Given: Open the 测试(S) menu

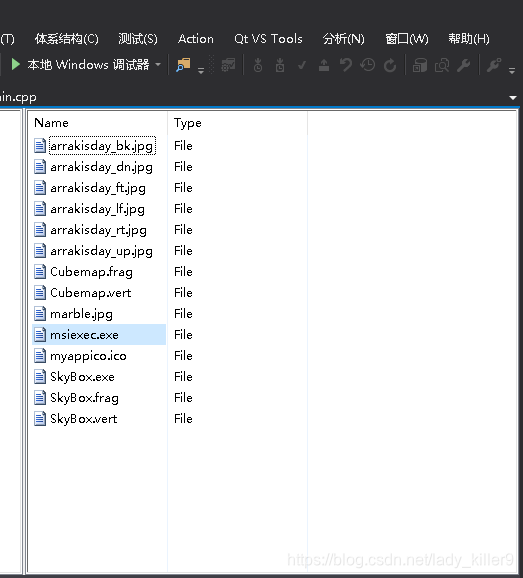Looking at the screenshot, I should pos(138,39).
